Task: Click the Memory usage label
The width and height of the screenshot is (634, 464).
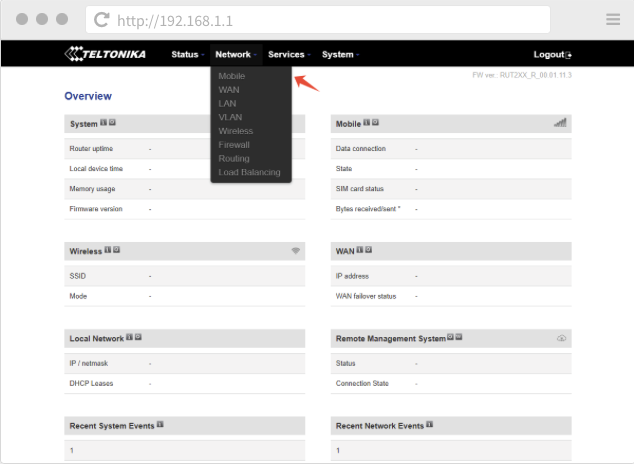Action: point(92,189)
